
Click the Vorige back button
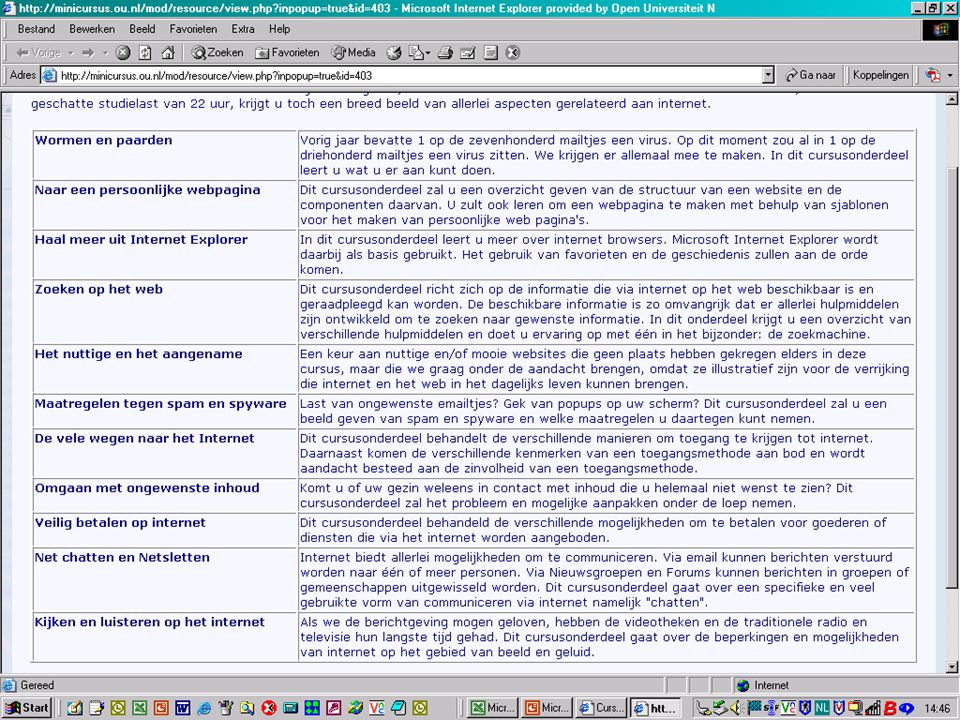(x=38, y=53)
